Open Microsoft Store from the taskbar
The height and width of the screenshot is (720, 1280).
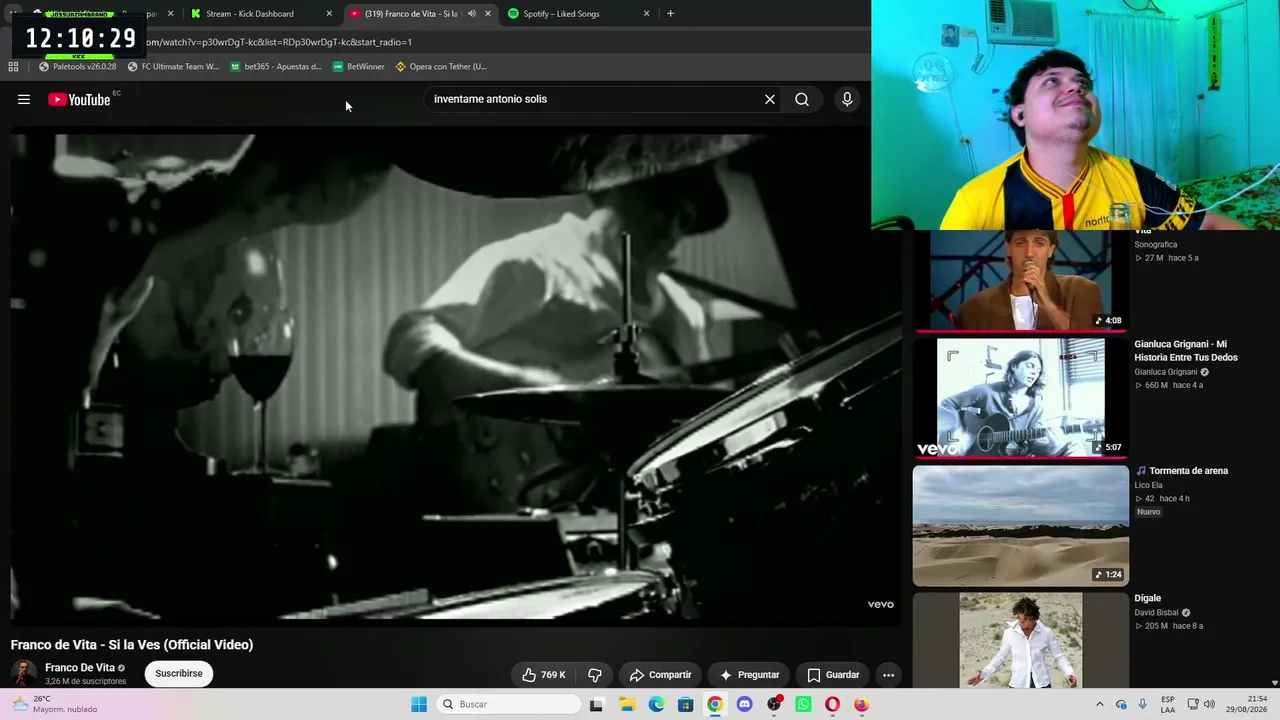[x=685, y=704]
